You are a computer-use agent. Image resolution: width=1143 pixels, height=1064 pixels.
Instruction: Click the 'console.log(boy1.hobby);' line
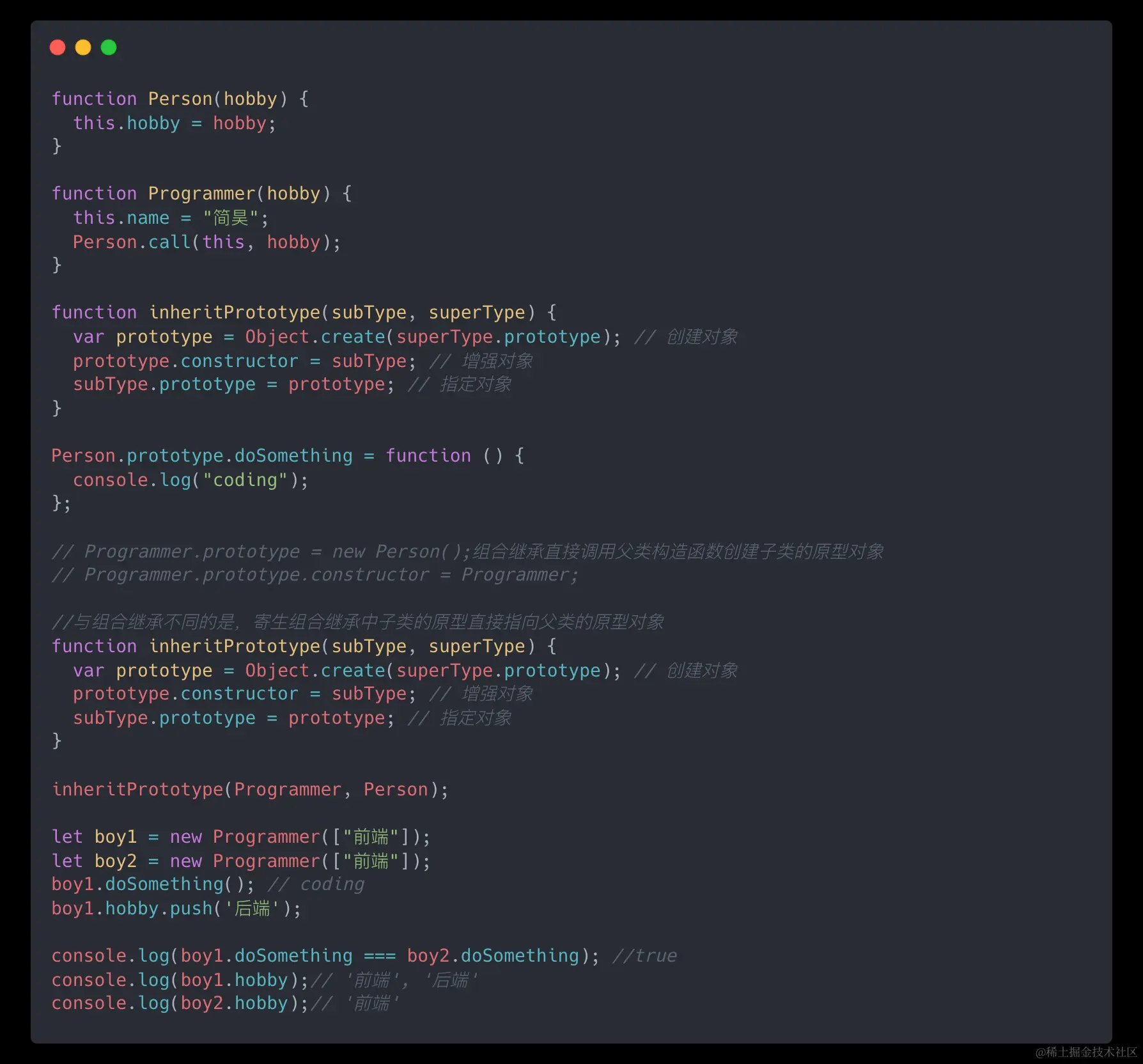click(180, 980)
